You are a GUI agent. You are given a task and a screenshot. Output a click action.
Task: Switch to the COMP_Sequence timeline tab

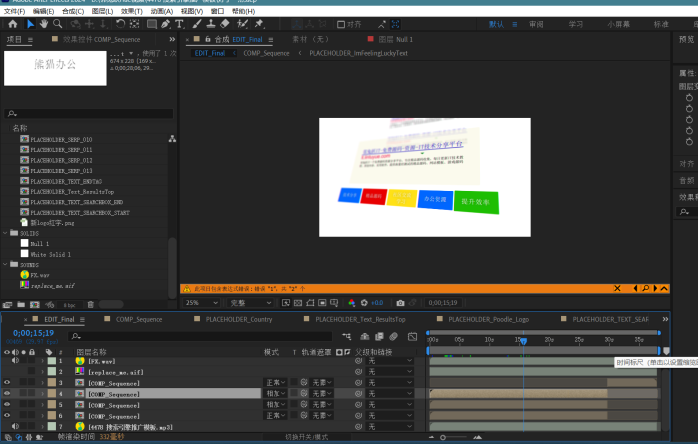pyautogui.click(x=139, y=320)
